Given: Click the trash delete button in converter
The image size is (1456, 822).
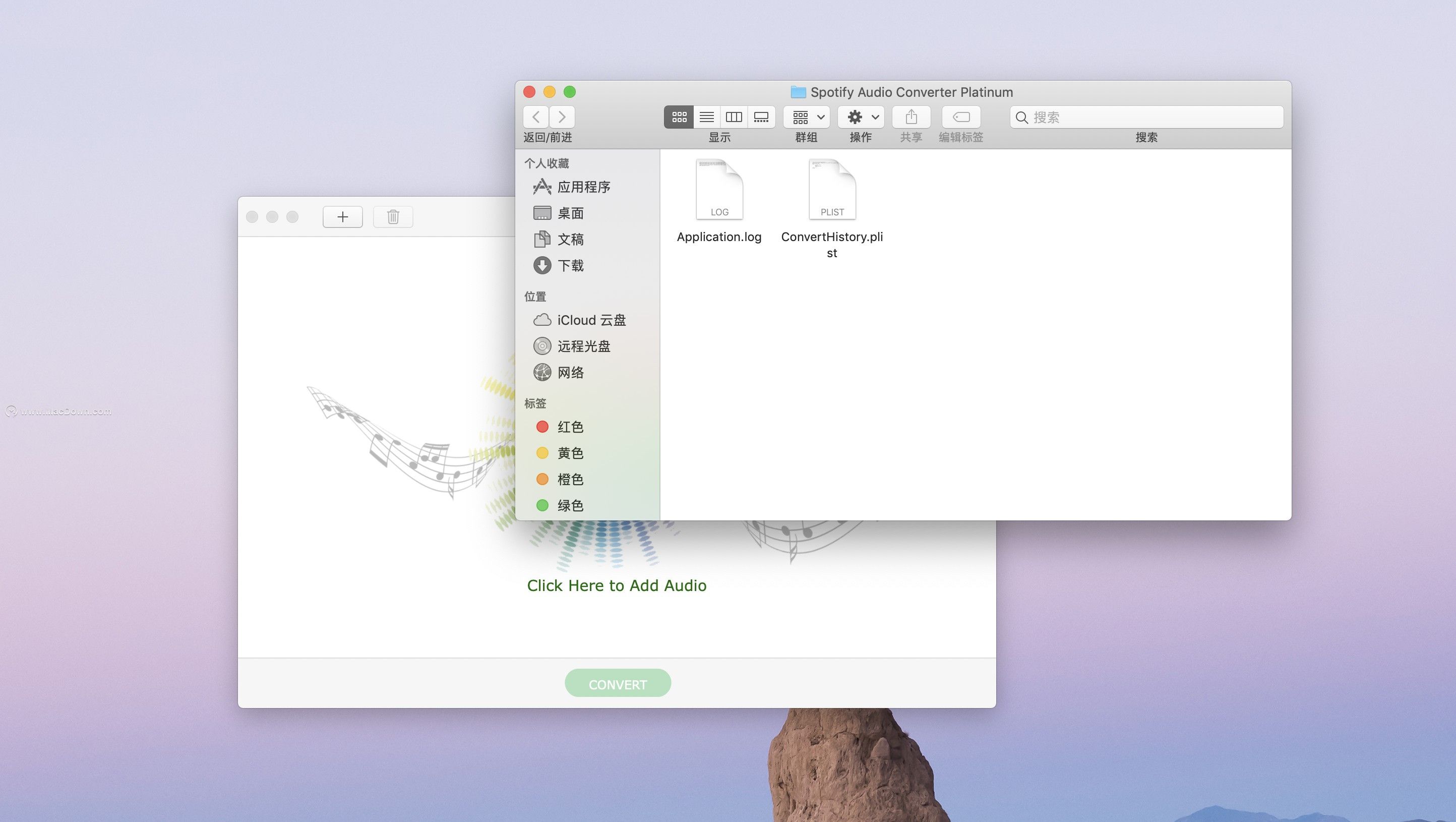Looking at the screenshot, I should click(393, 216).
